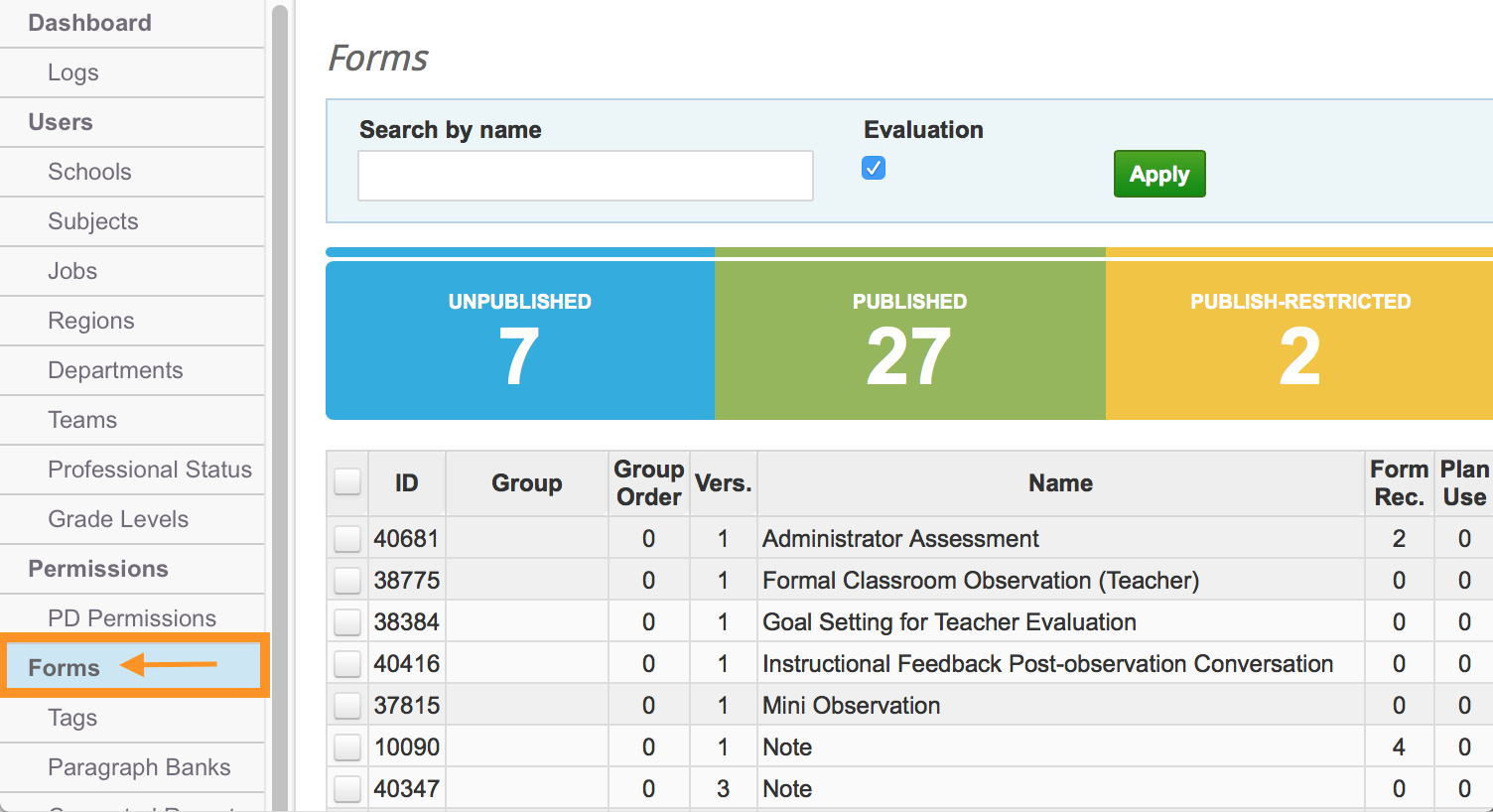Open the Subjects section
1493x812 pixels.
92,221
